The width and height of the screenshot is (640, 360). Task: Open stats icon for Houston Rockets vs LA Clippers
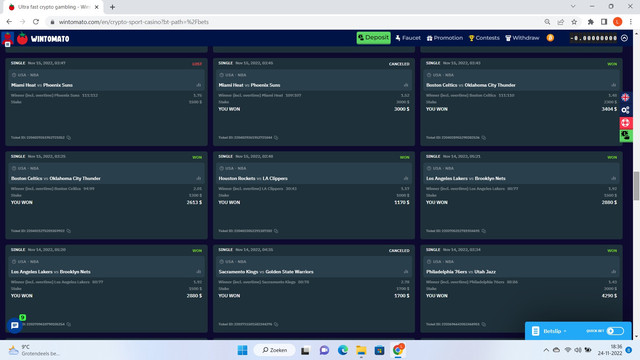point(406,178)
